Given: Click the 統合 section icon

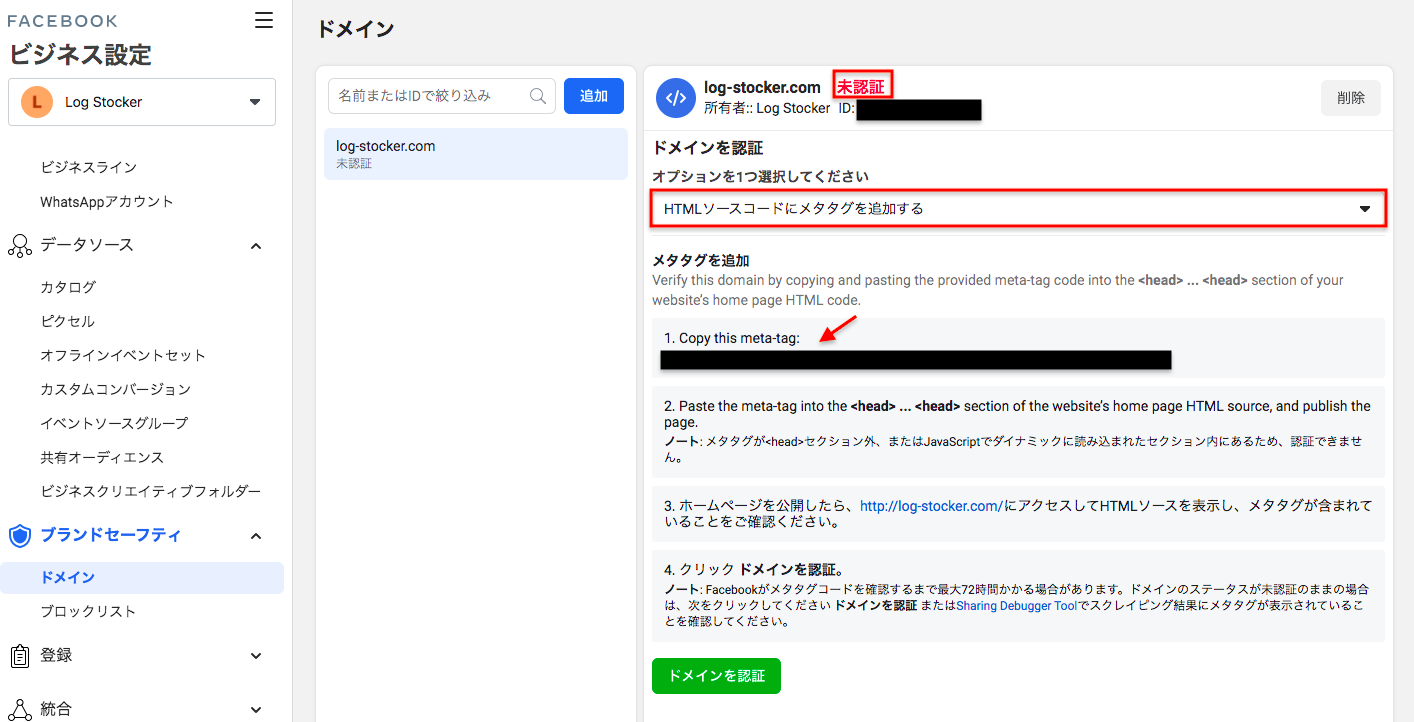Looking at the screenshot, I should [20, 709].
